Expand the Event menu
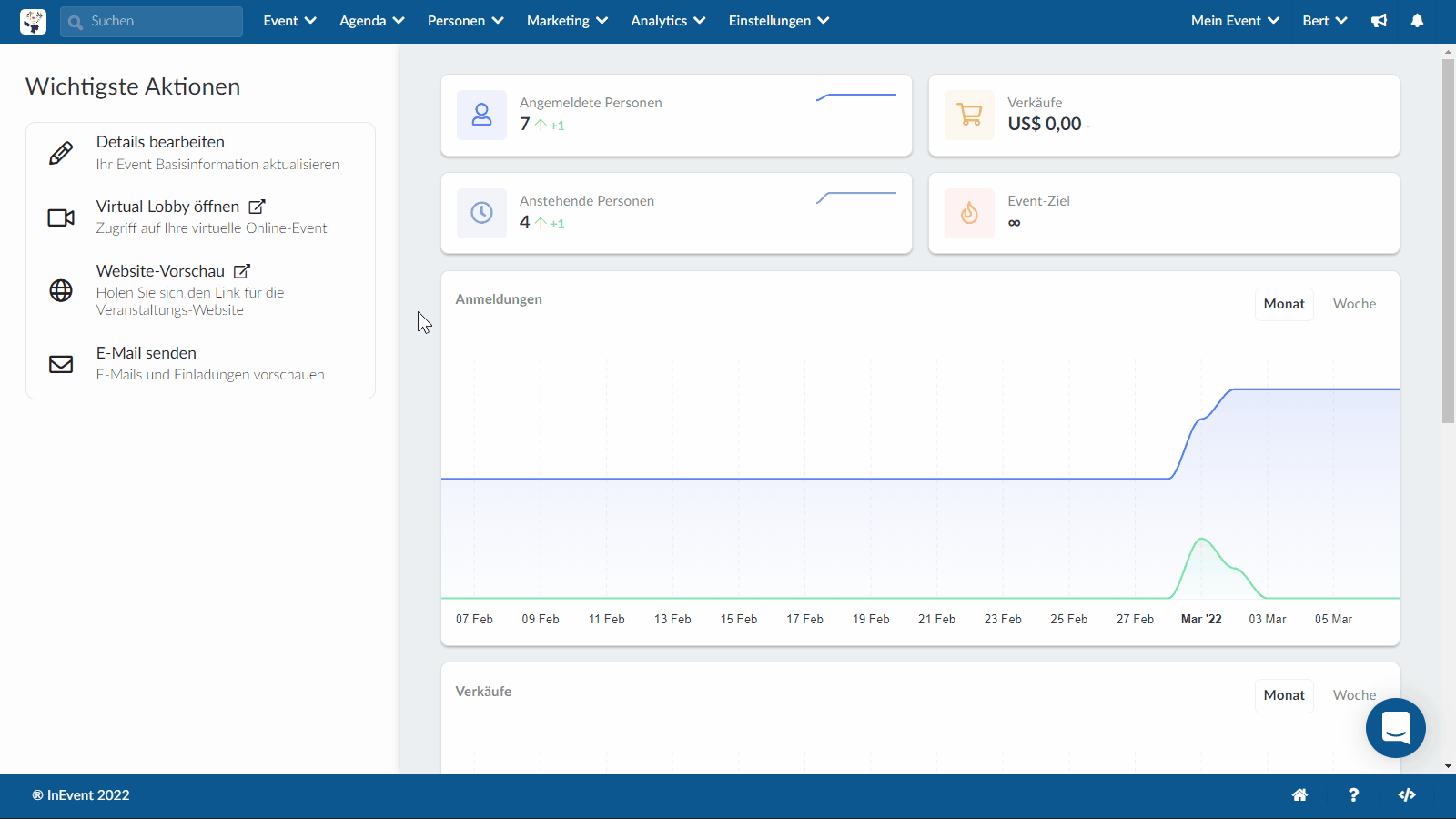Image resolution: width=1456 pixels, height=819 pixels. click(289, 21)
